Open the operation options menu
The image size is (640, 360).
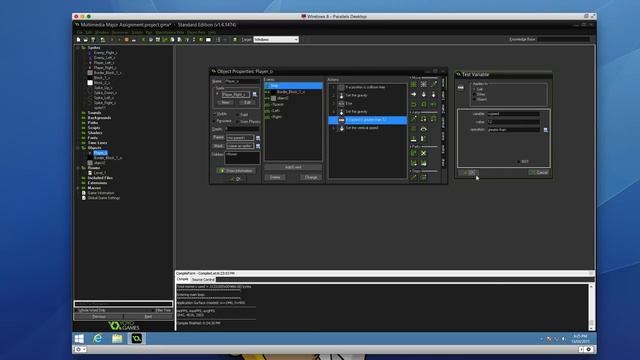click(x=546, y=130)
